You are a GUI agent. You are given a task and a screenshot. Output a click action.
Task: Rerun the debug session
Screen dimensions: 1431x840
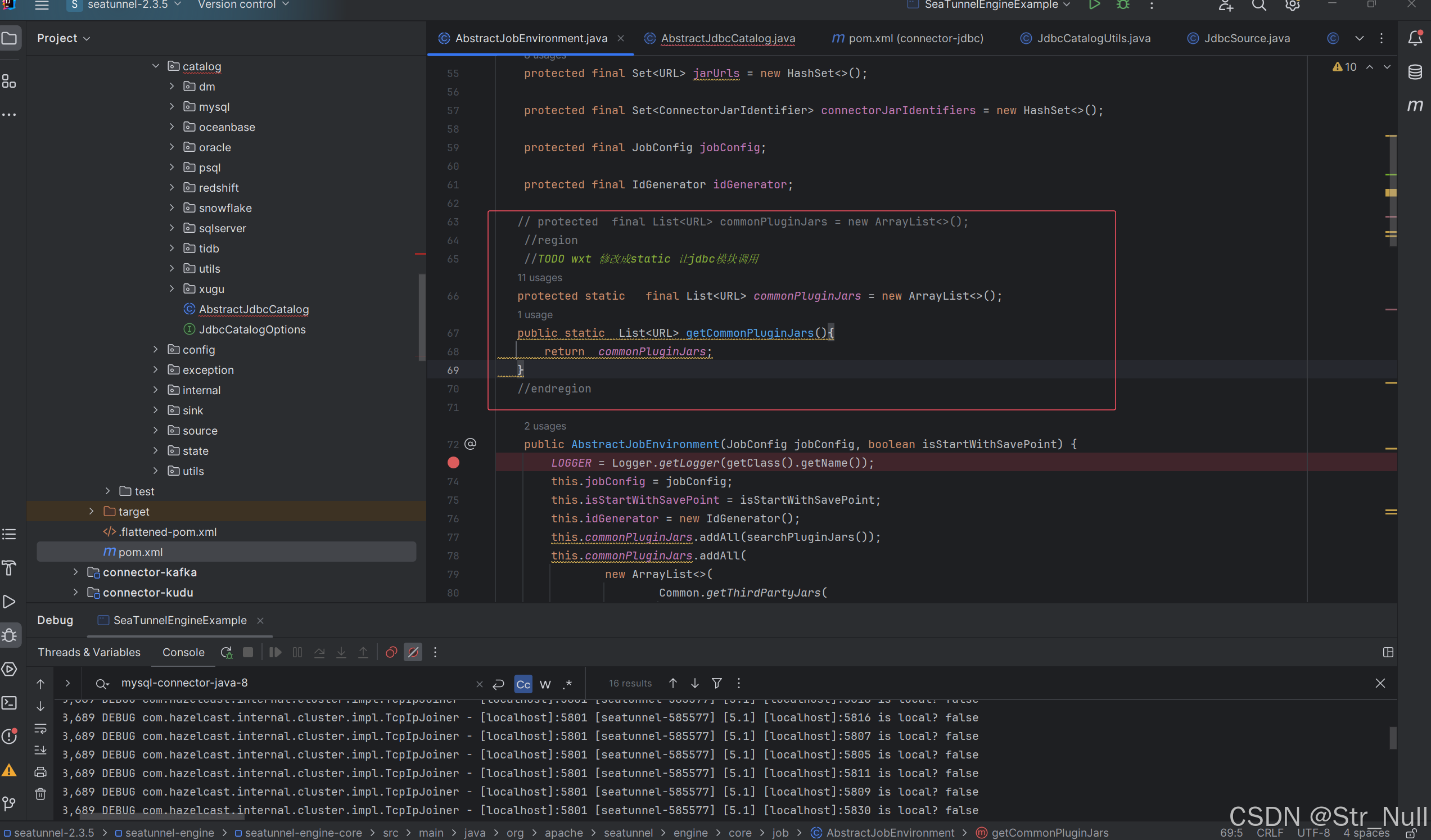click(x=227, y=653)
